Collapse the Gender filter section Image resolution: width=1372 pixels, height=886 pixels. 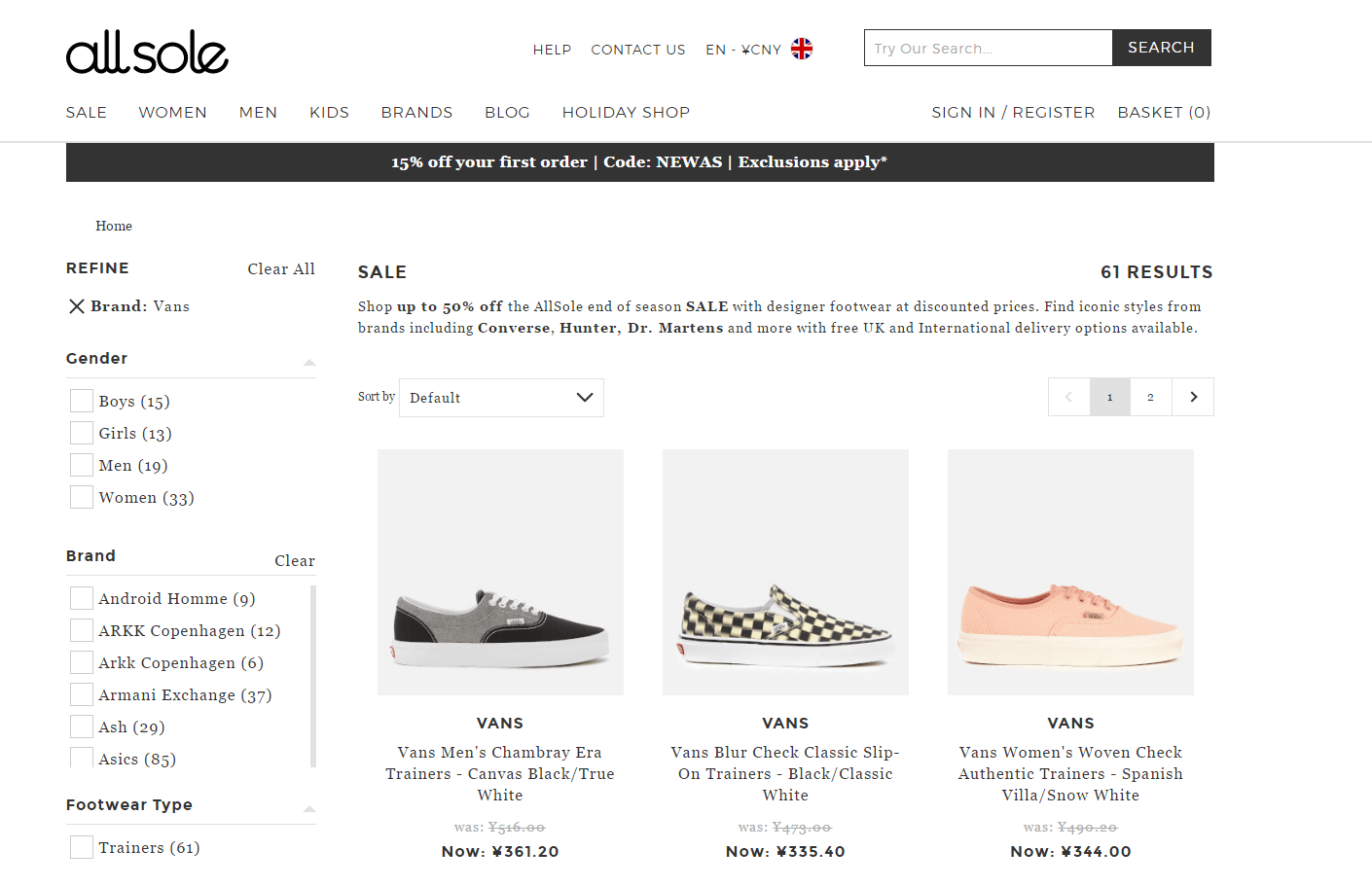click(309, 362)
